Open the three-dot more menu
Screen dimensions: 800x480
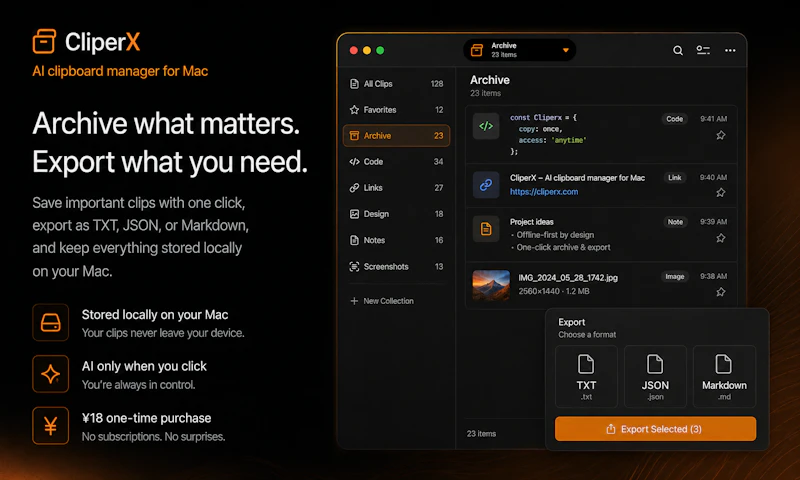pos(730,50)
